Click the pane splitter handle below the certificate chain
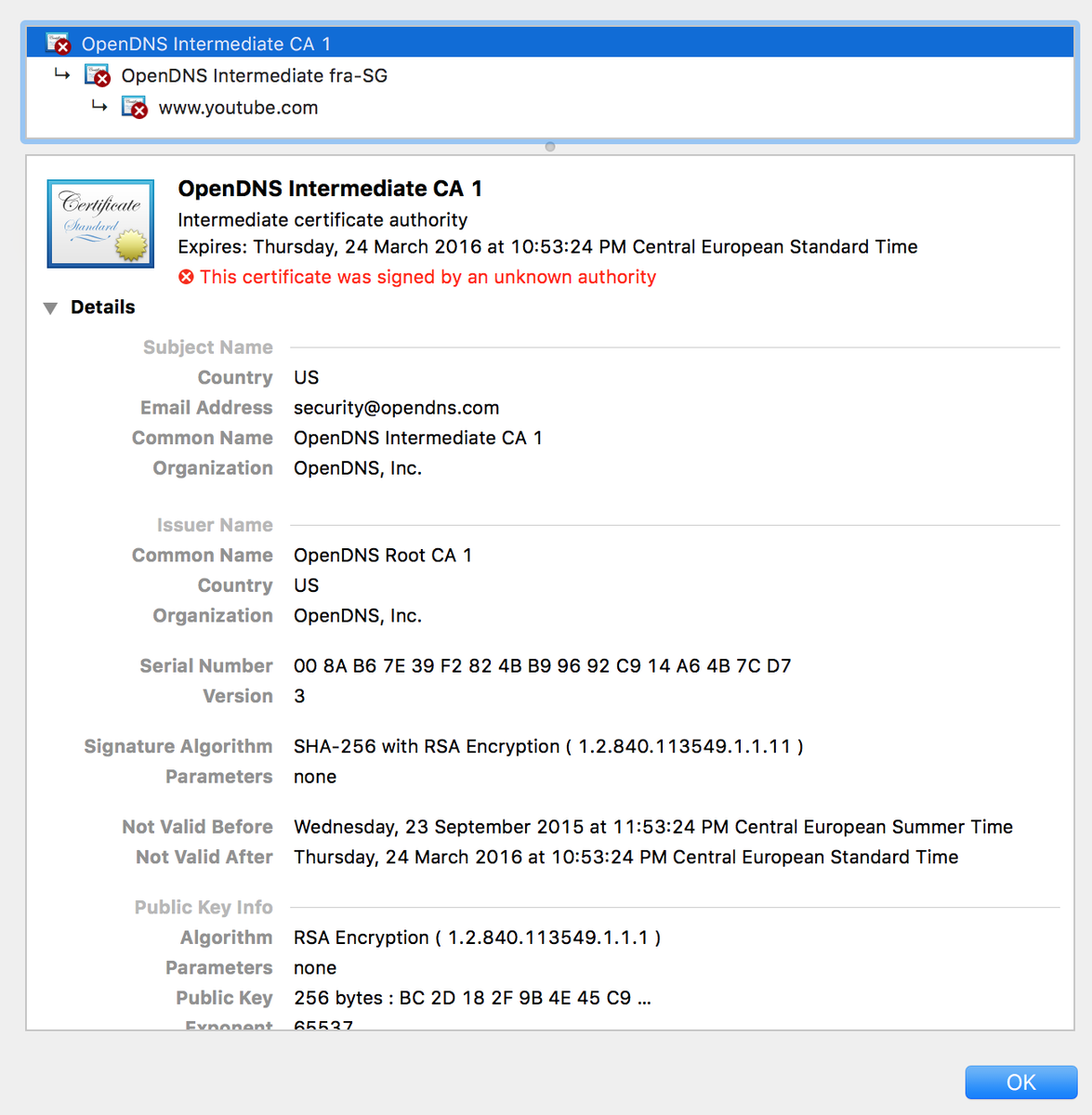The image size is (1092, 1115). point(550,147)
